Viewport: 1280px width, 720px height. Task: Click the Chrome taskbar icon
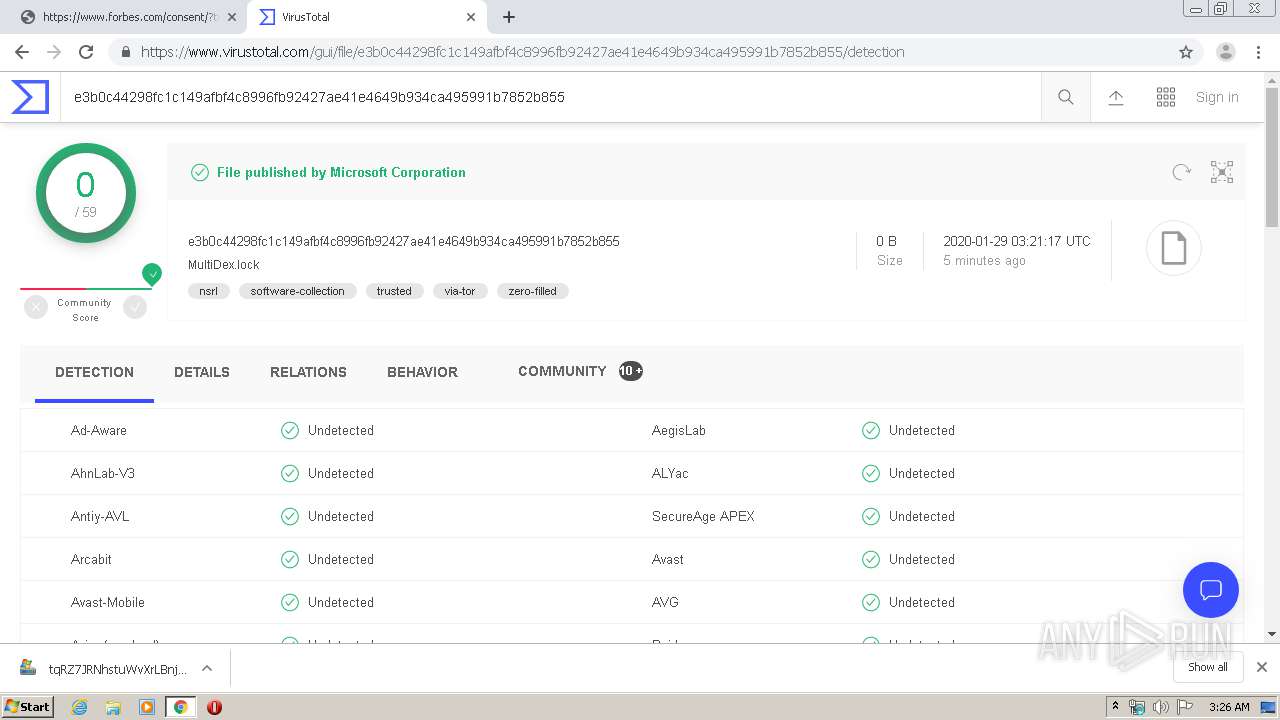point(181,707)
